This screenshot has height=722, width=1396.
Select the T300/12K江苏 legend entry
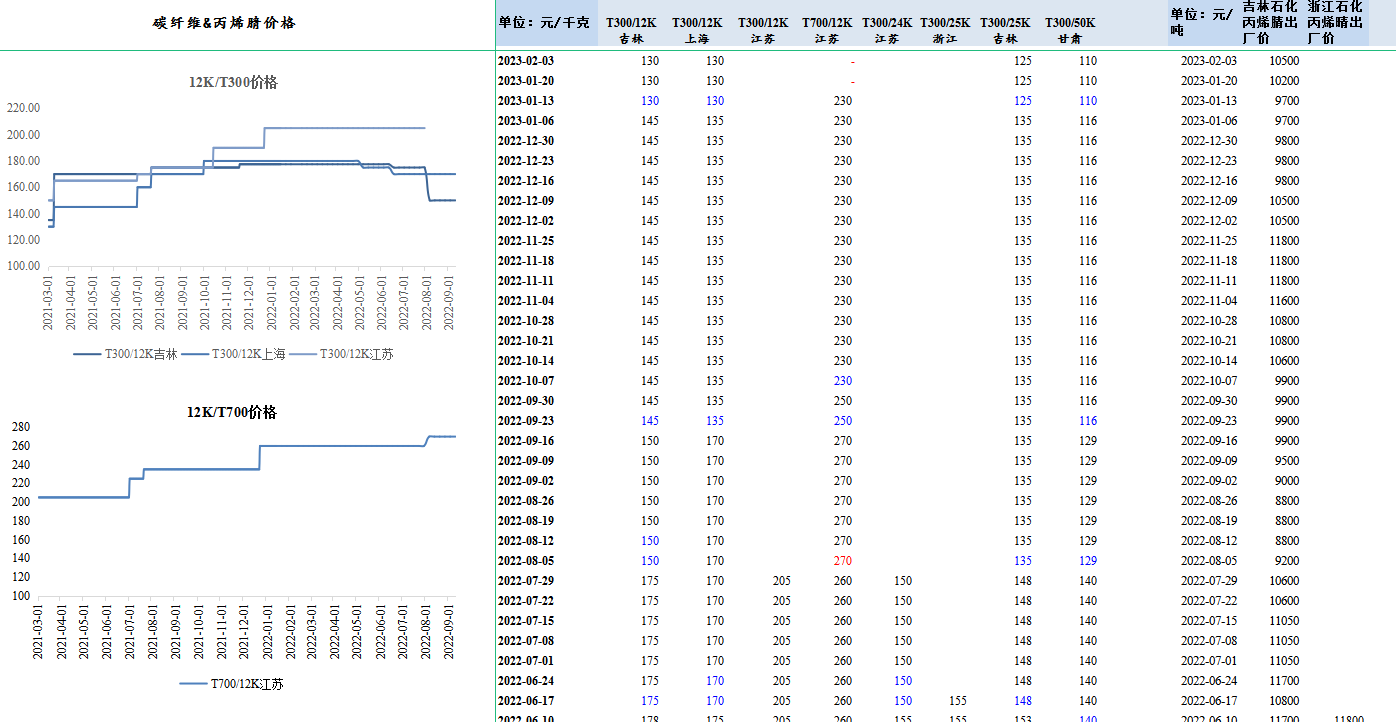click(343, 354)
